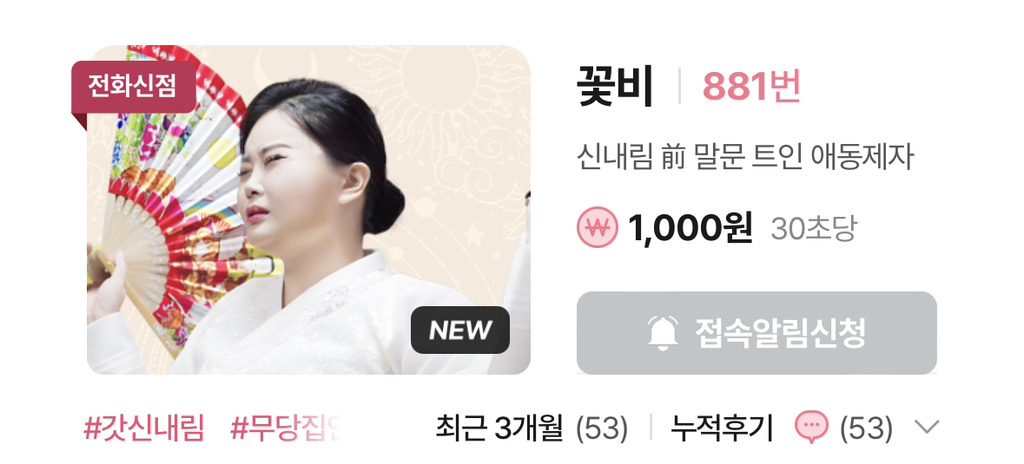Select the partially hidden #무당집 hashtag
This screenshot has width=1024, height=464.
[287, 429]
